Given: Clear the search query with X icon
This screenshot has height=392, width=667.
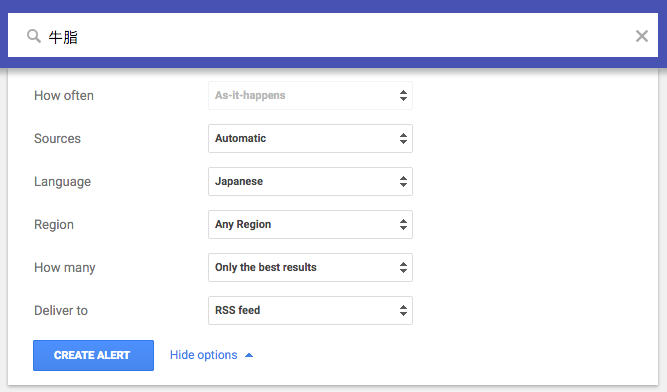Looking at the screenshot, I should [641, 36].
